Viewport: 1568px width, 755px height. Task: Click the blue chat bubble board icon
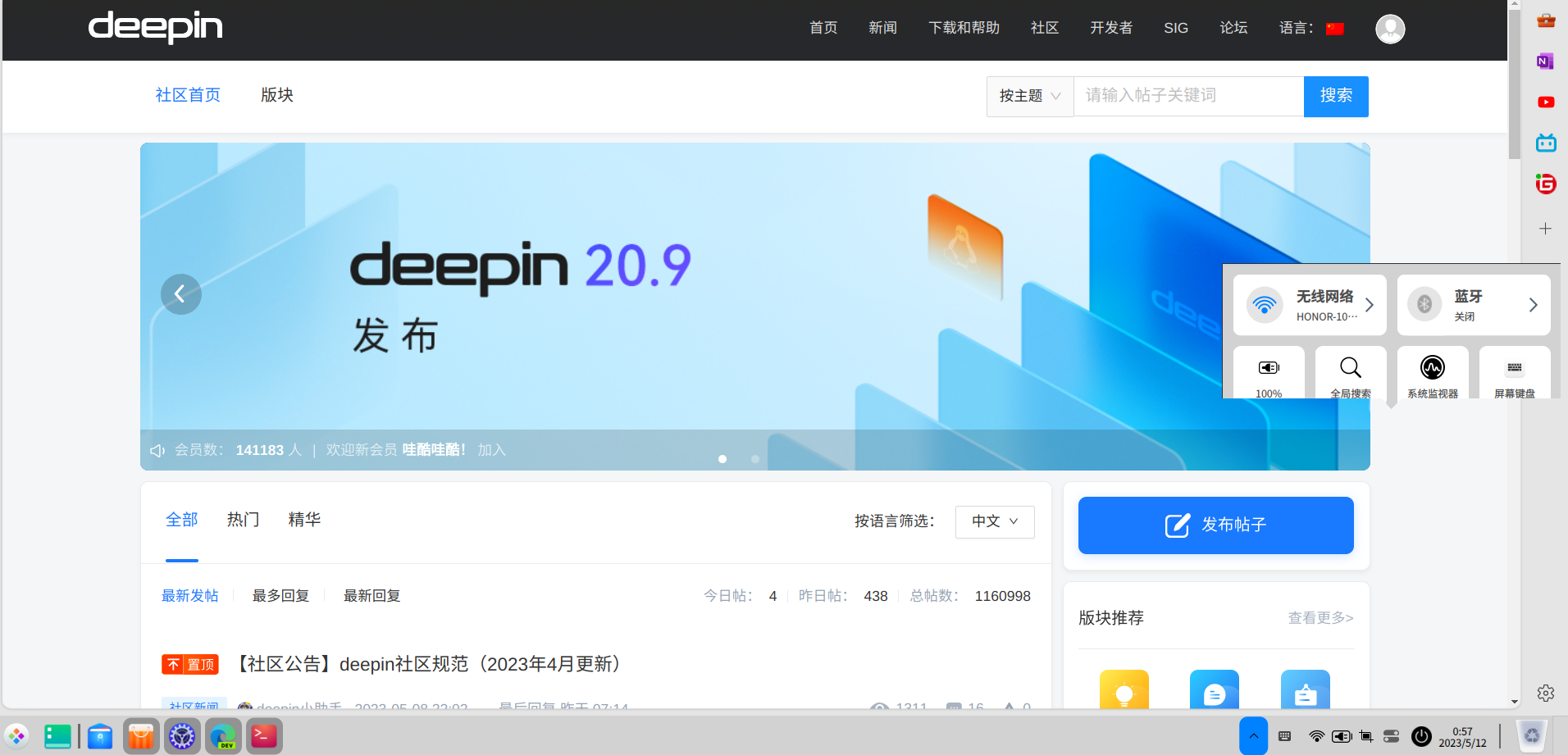(1215, 690)
